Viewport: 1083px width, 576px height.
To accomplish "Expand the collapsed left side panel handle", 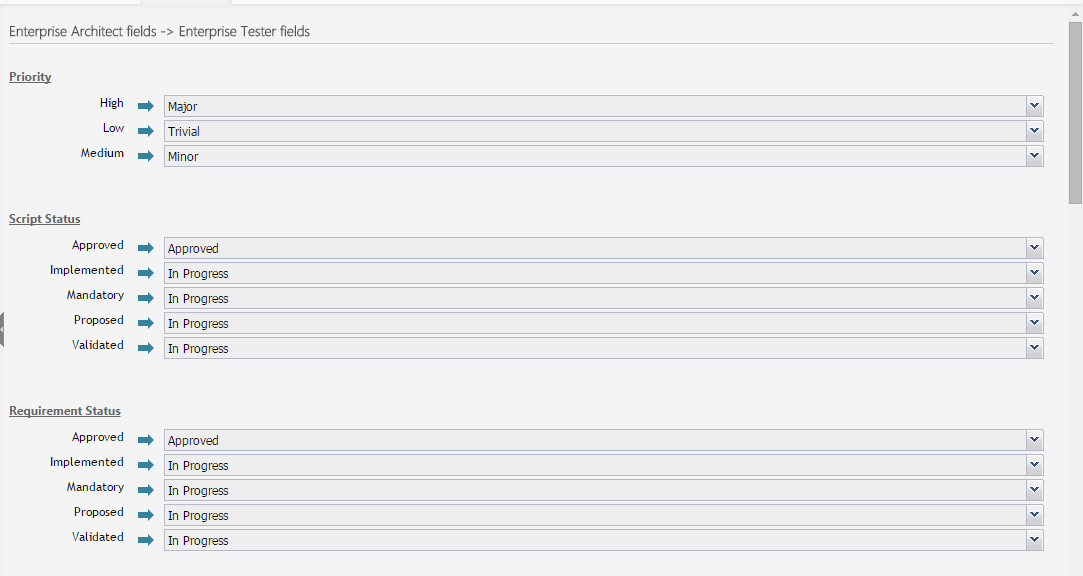I will click(3, 329).
